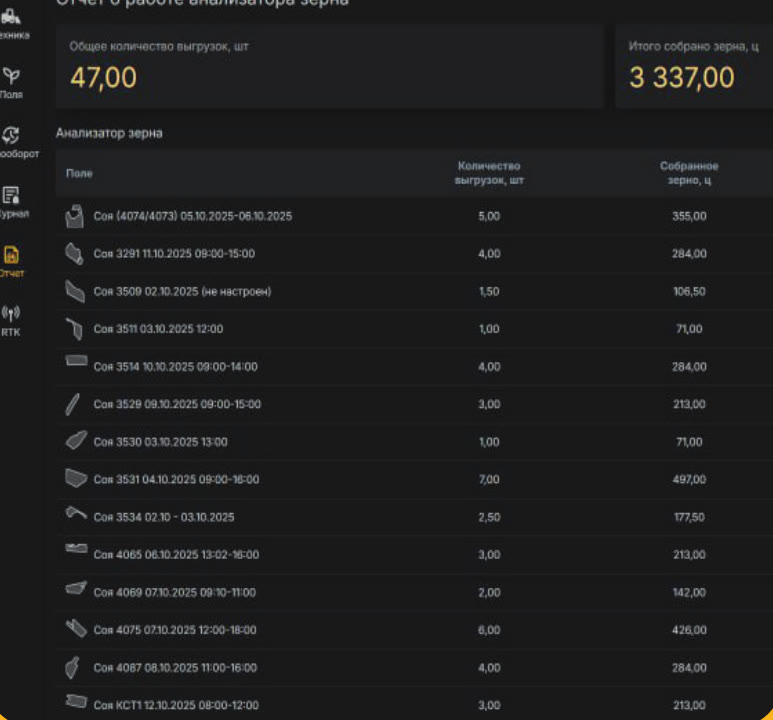Image resolution: width=773 pixels, height=720 pixels.
Task: Click unload count 2,50 for Соя 3534
Action: (489, 517)
